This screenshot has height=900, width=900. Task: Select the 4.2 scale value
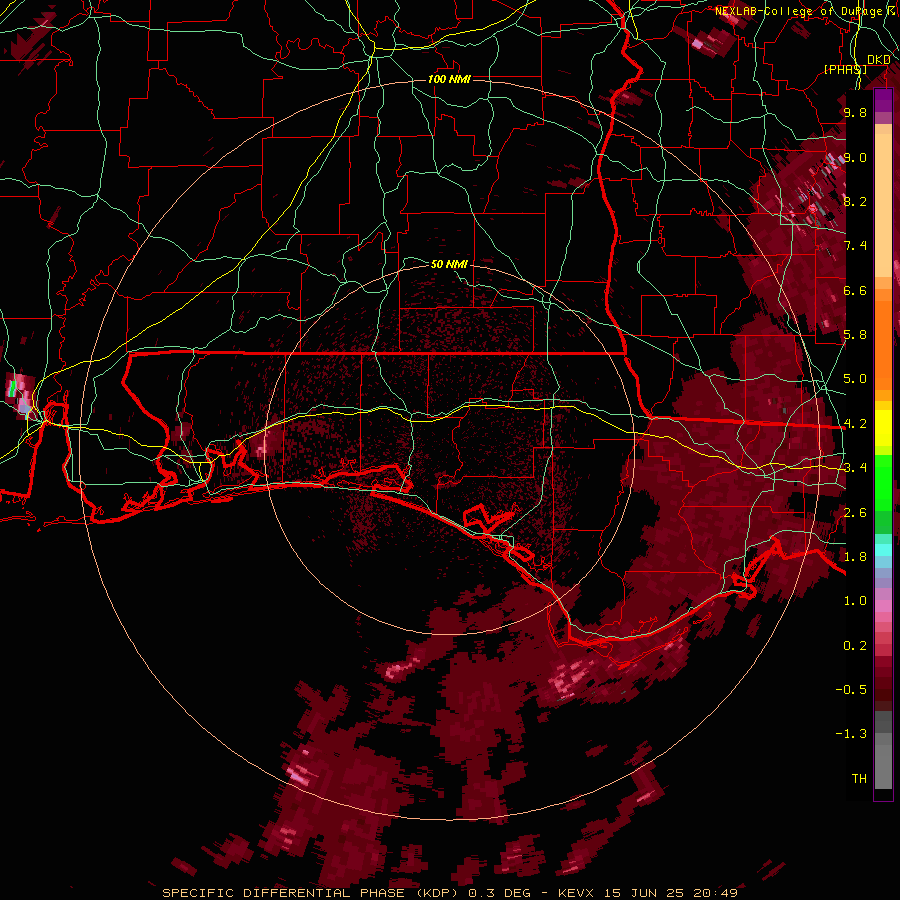pos(855,424)
